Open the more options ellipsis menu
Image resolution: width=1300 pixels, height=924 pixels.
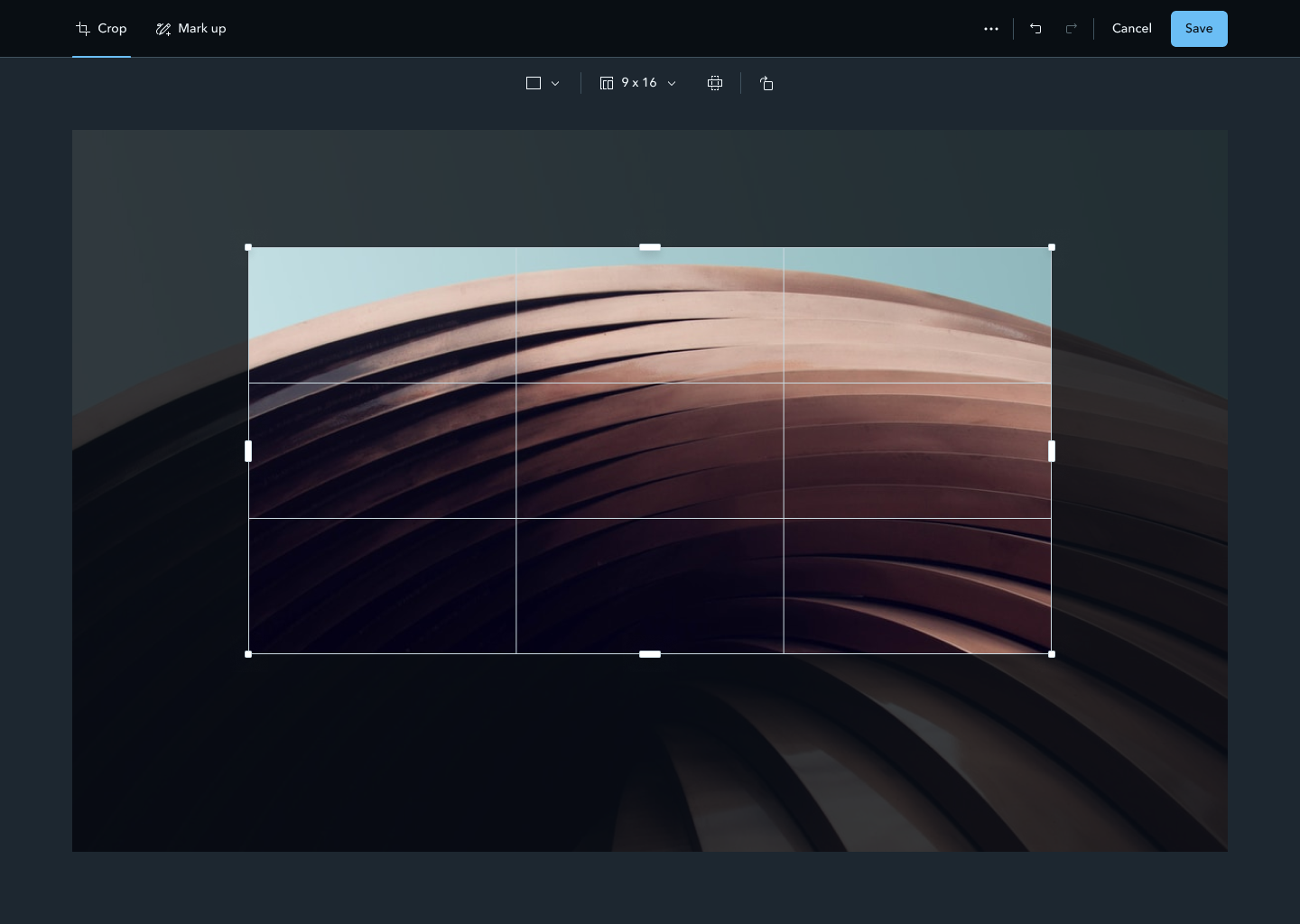pyautogui.click(x=991, y=28)
